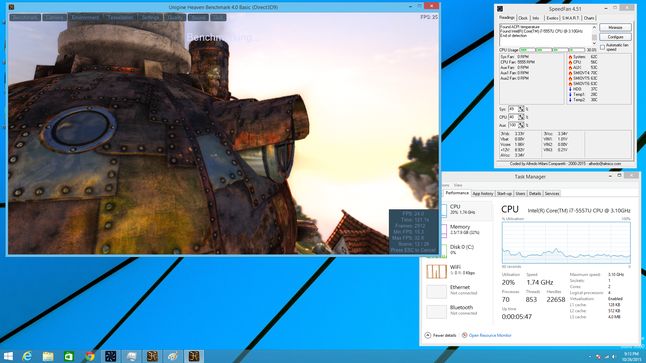Select Performance tab in Task Manager
The width and height of the screenshot is (646, 363).
tap(457, 193)
